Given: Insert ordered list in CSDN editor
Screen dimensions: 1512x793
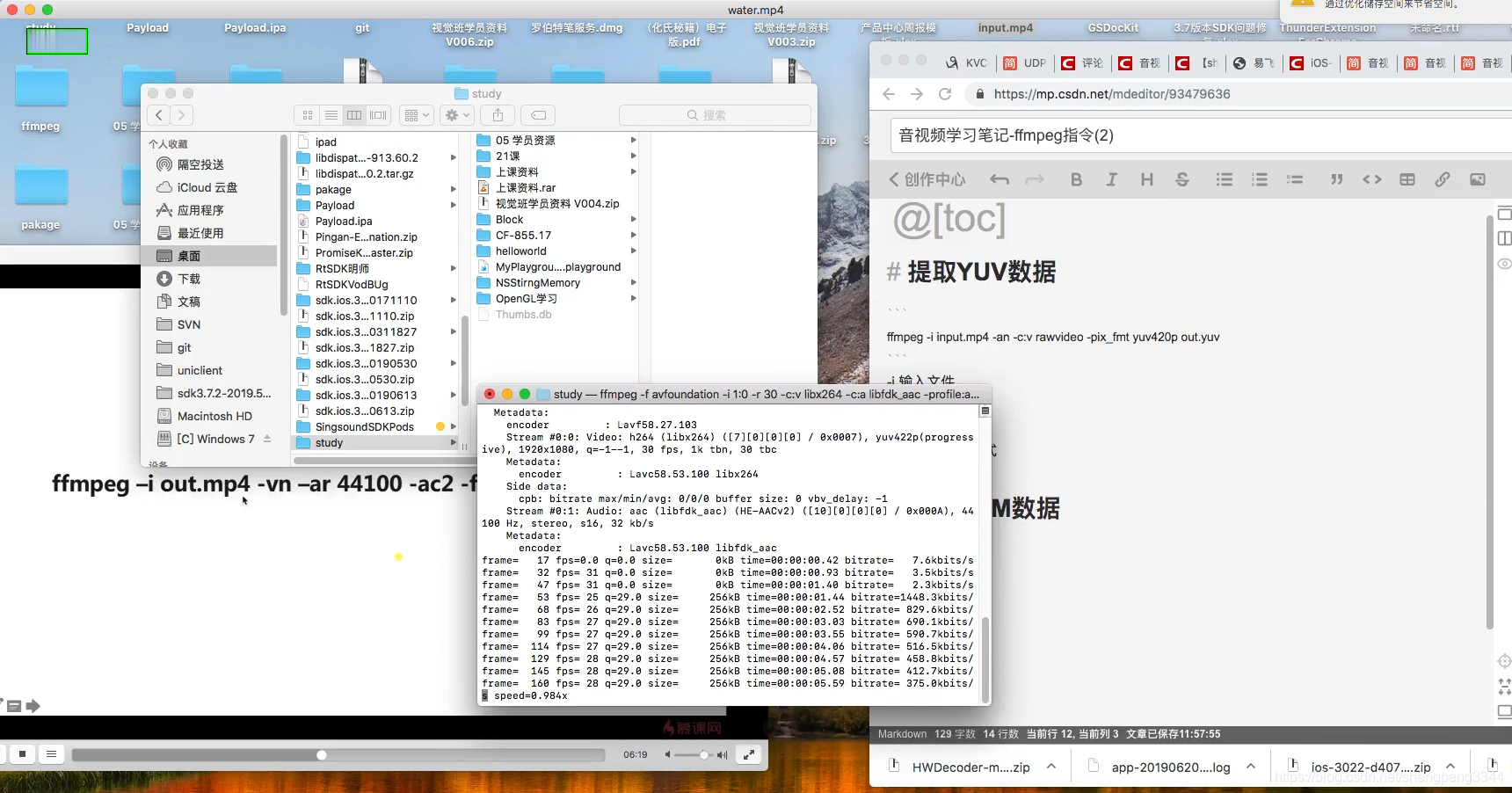Looking at the screenshot, I should (1260, 179).
